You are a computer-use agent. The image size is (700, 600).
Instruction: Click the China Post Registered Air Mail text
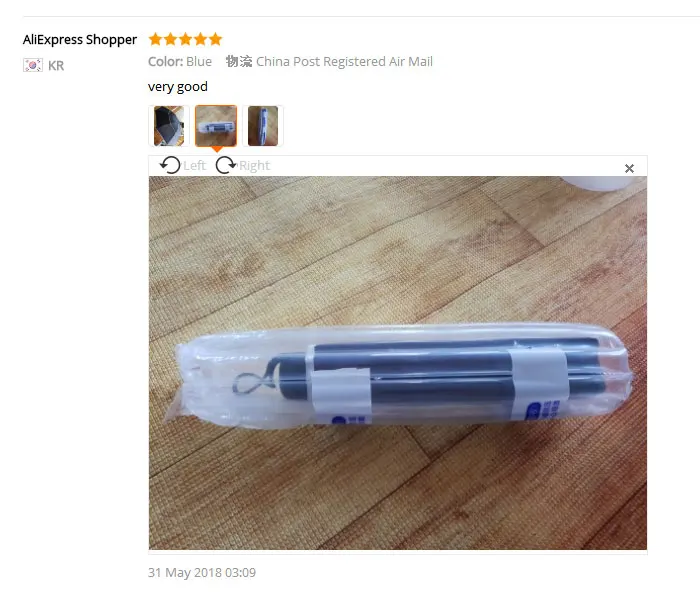(344, 62)
